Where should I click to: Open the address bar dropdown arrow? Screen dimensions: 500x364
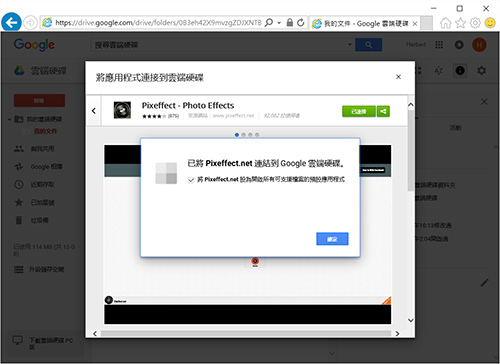(x=279, y=23)
